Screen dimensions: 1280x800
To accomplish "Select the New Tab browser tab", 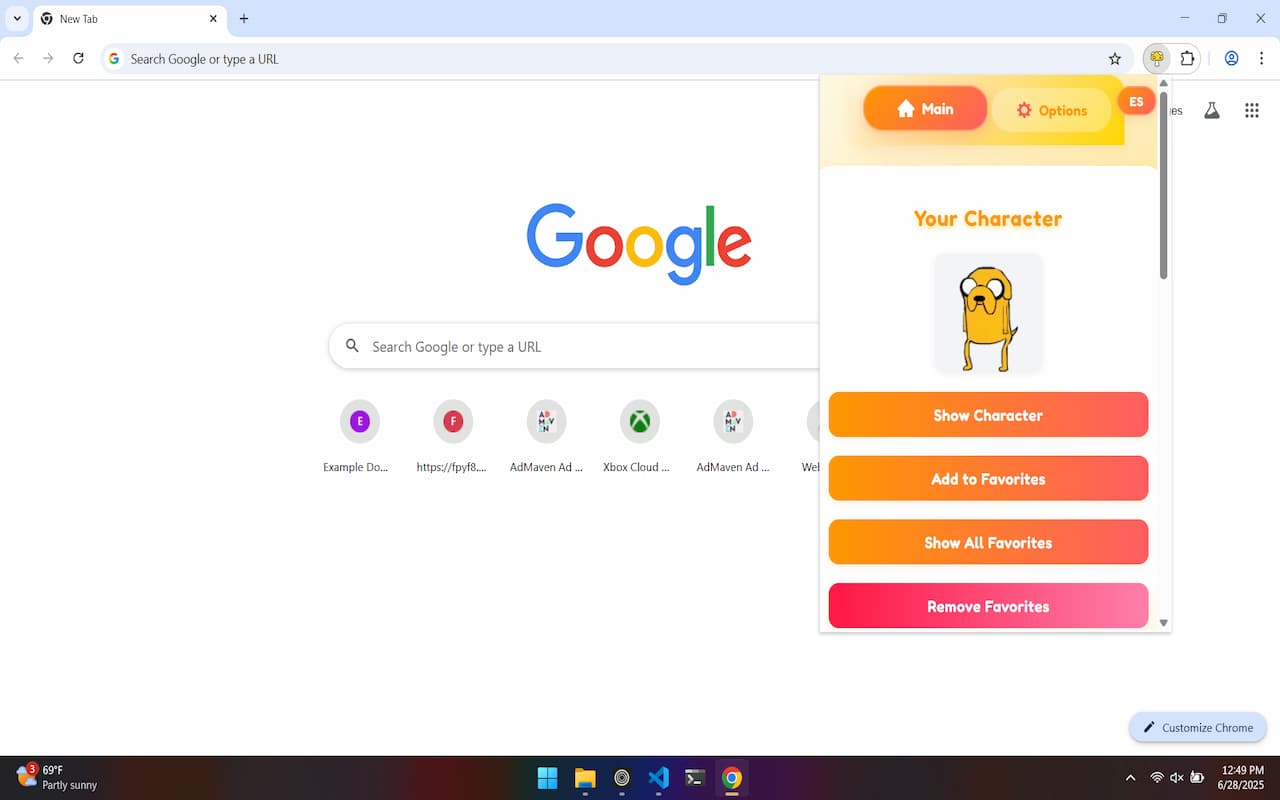I will tap(129, 19).
